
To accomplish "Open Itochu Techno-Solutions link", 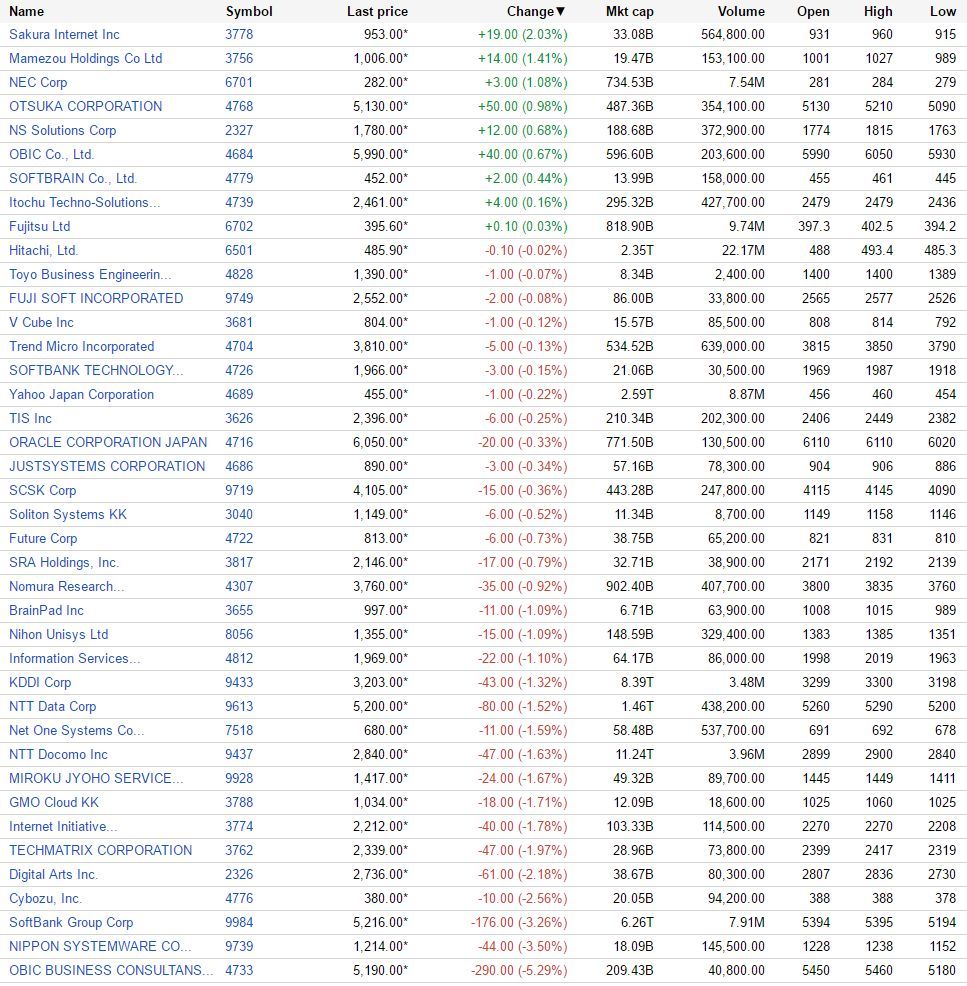I will (x=84, y=202).
